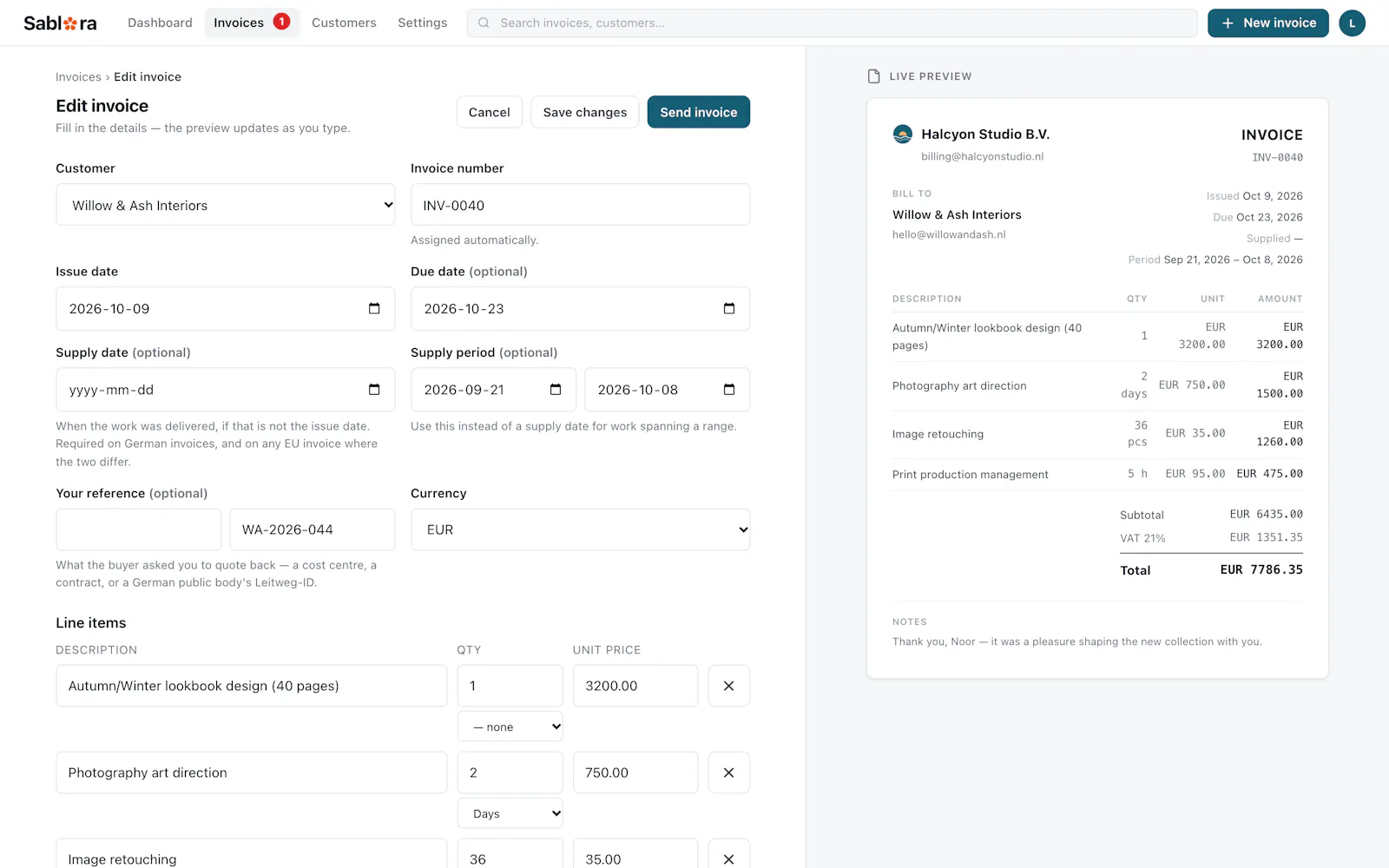The height and width of the screenshot is (868, 1389).
Task: Open the Issue date calendar picker icon
Action: click(374, 308)
